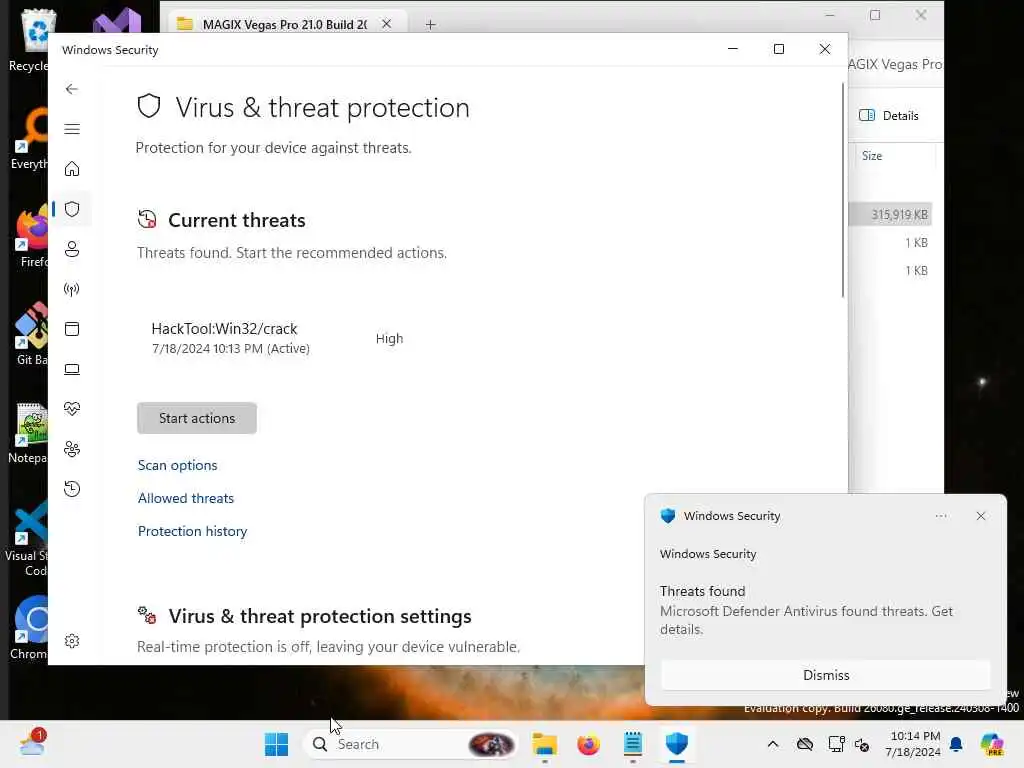
Task: Select the MAGIX Vegas Pro File Explorer tab
Action: pos(284,24)
